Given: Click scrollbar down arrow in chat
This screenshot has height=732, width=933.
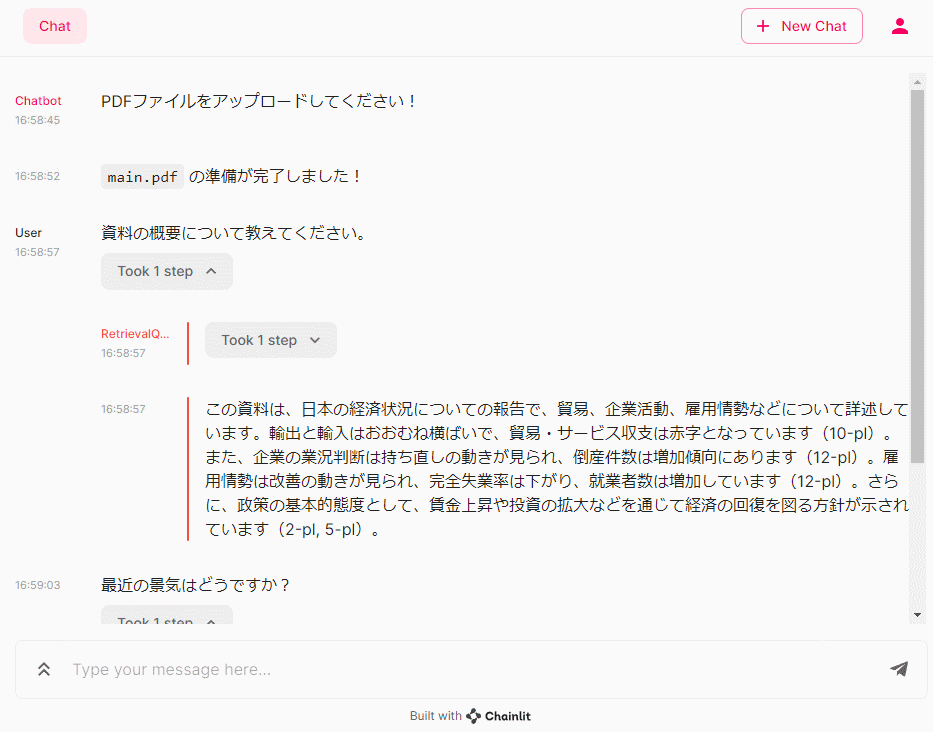Looking at the screenshot, I should click(x=917, y=614).
